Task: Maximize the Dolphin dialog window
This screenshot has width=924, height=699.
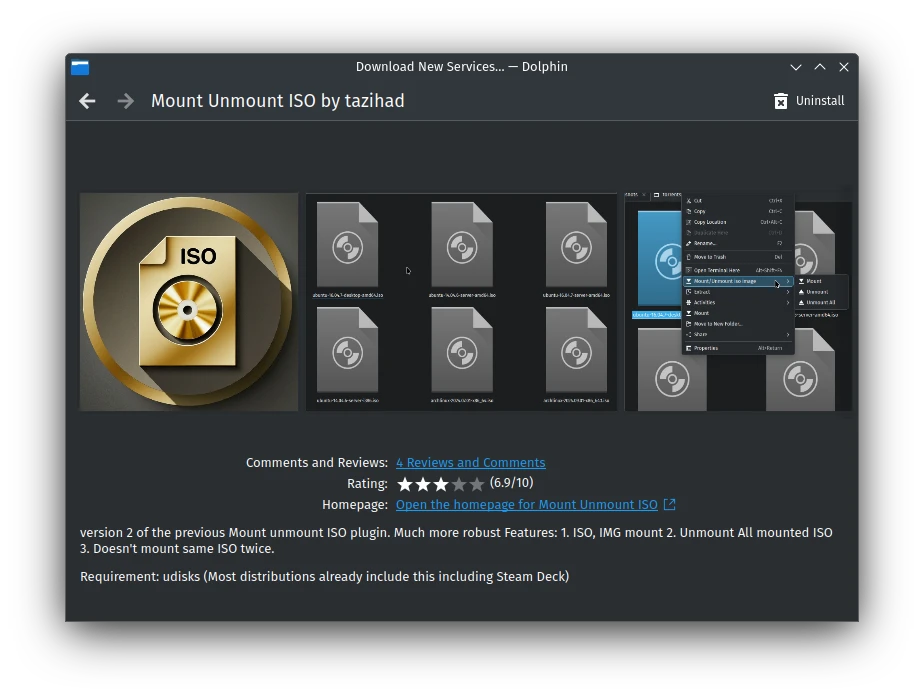Action: [x=820, y=67]
